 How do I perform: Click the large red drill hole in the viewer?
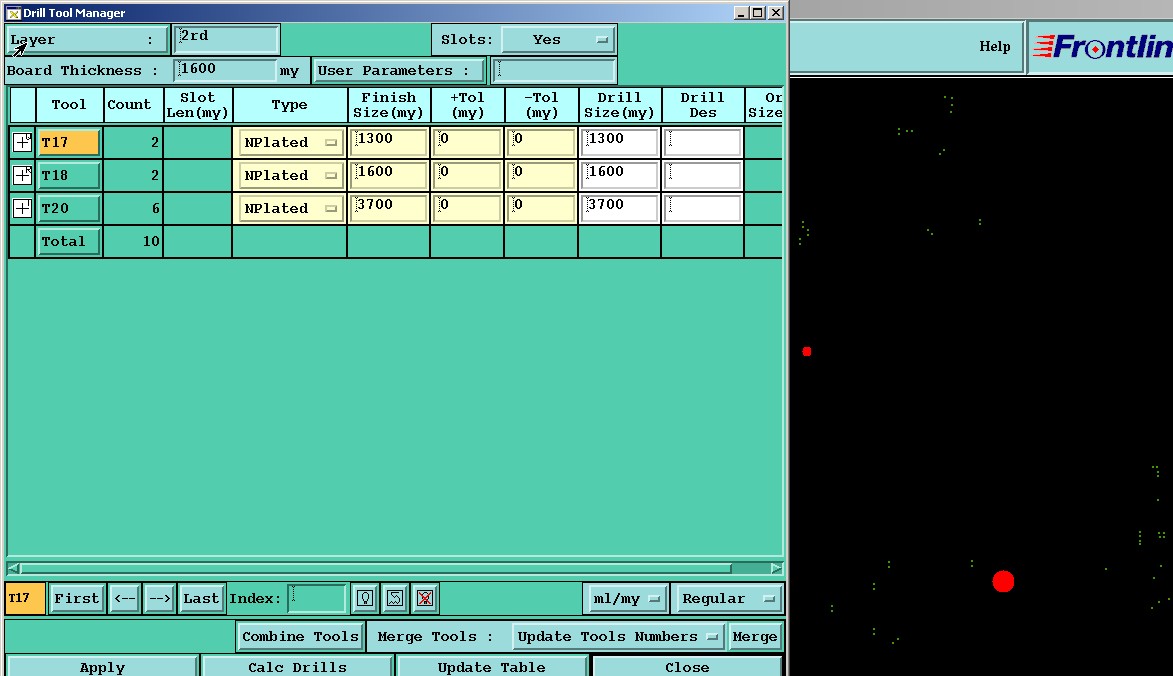[x=1003, y=581]
